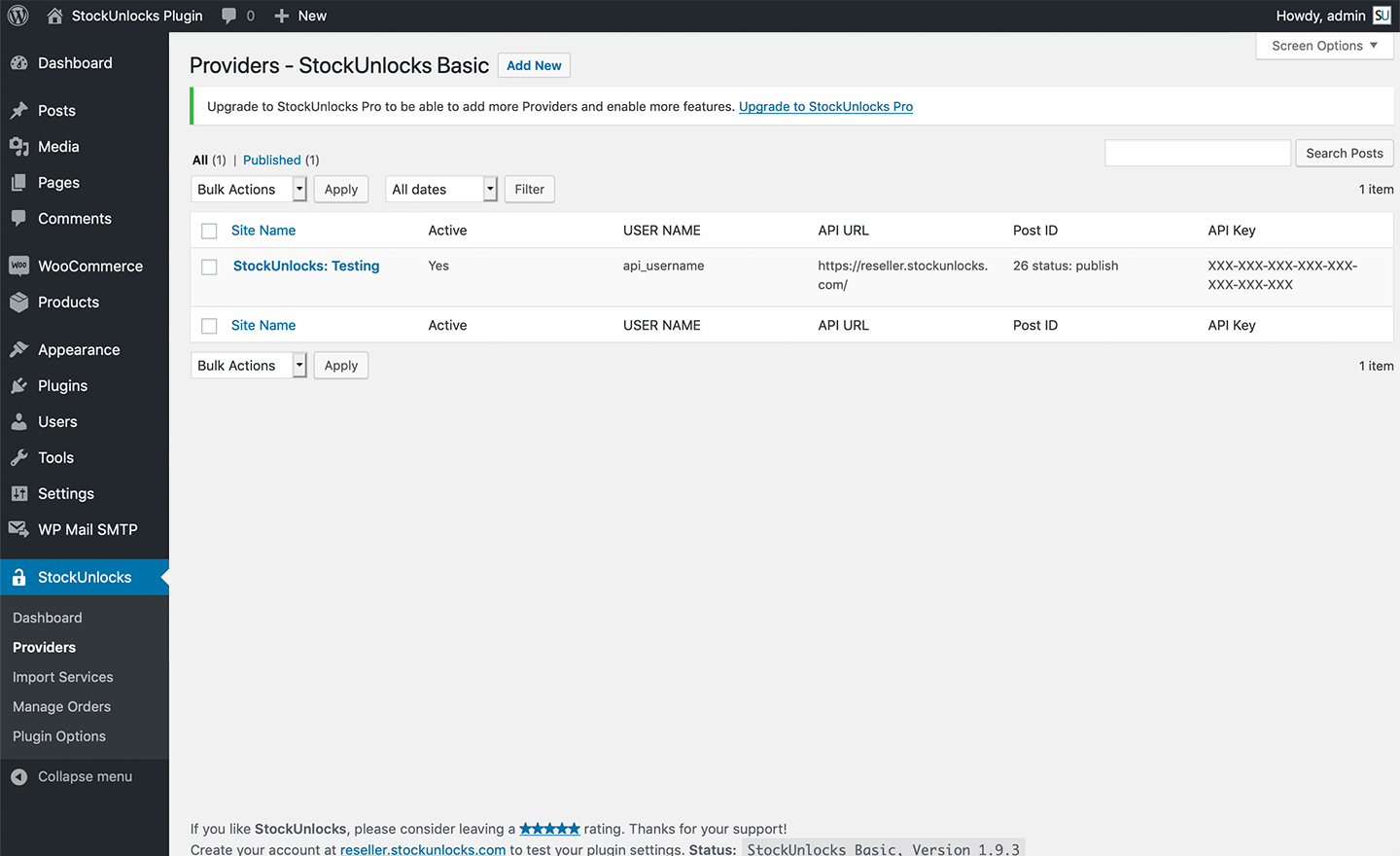Toggle select-all checkbox in table footer
The width and height of the screenshot is (1400, 856).
[209, 326]
